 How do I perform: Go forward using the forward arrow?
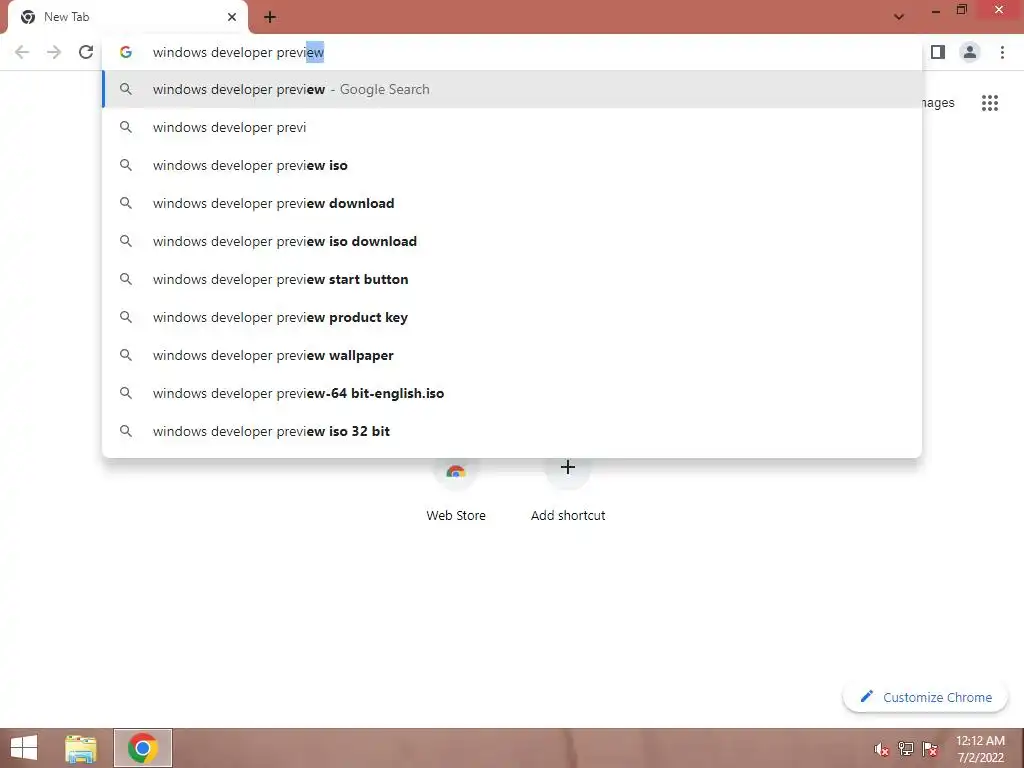54,52
